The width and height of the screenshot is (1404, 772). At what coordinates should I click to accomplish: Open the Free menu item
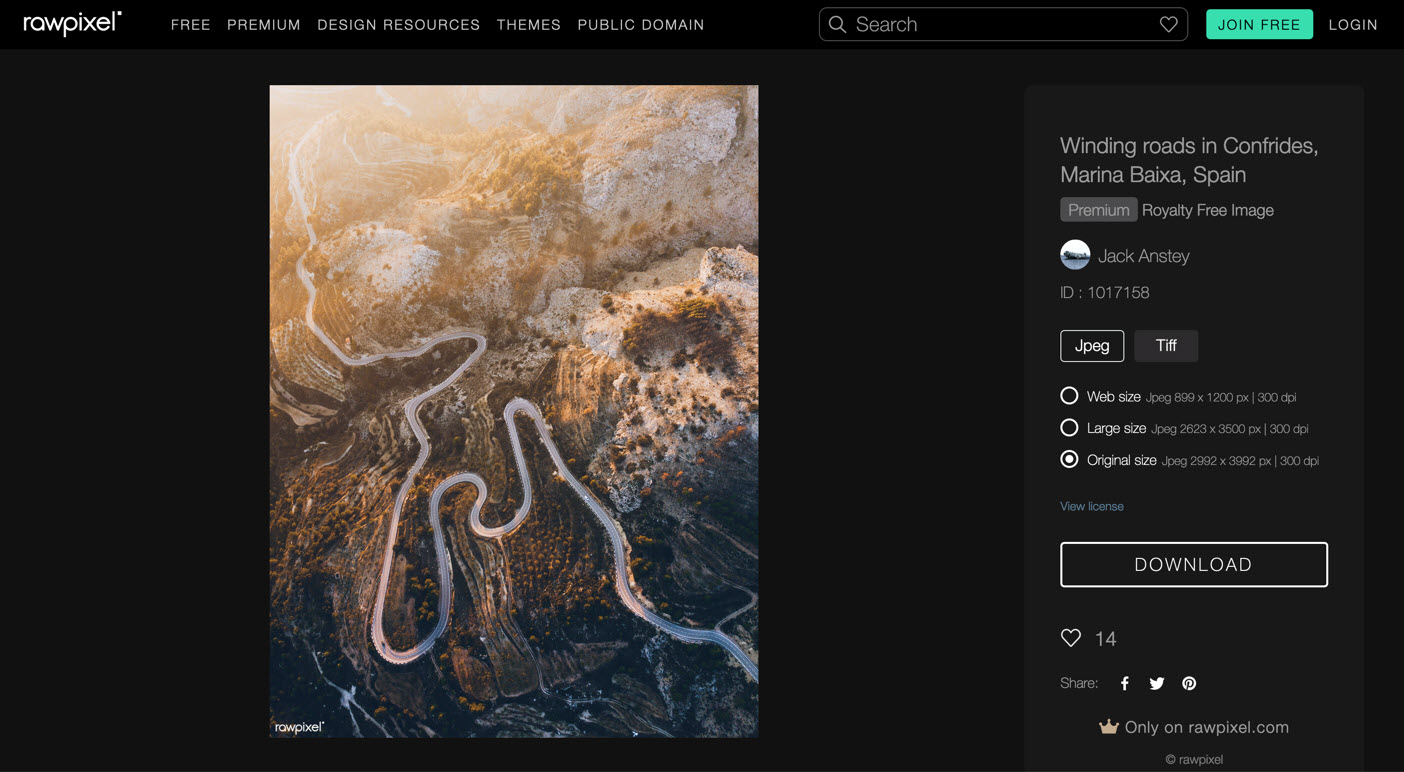(x=190, y=25)
